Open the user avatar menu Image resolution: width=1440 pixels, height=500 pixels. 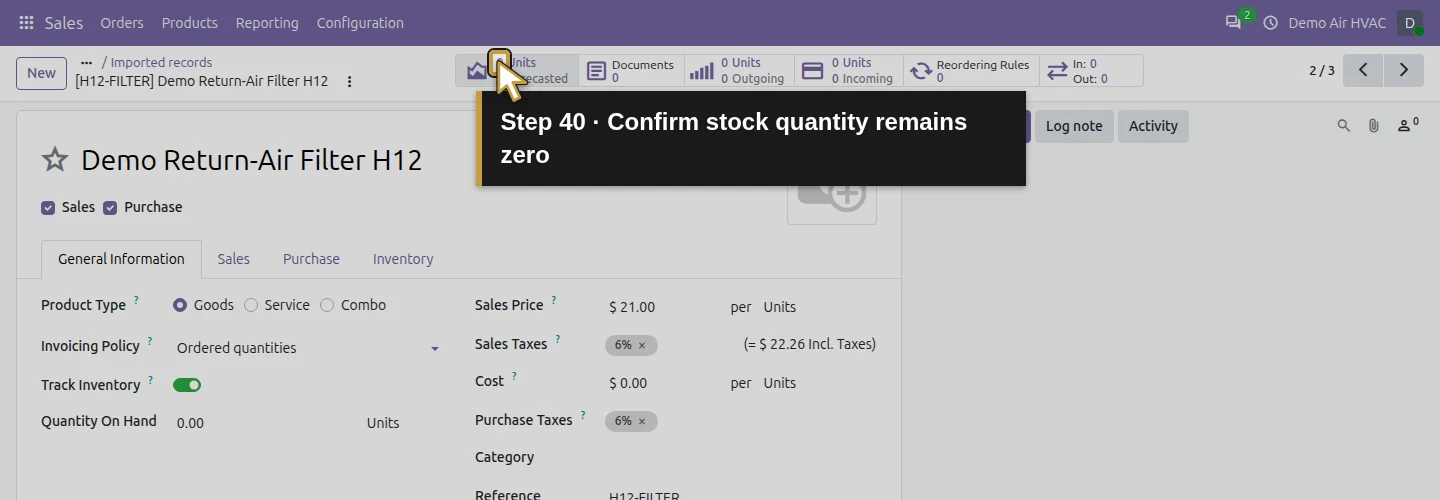(x=1410, y=22)
